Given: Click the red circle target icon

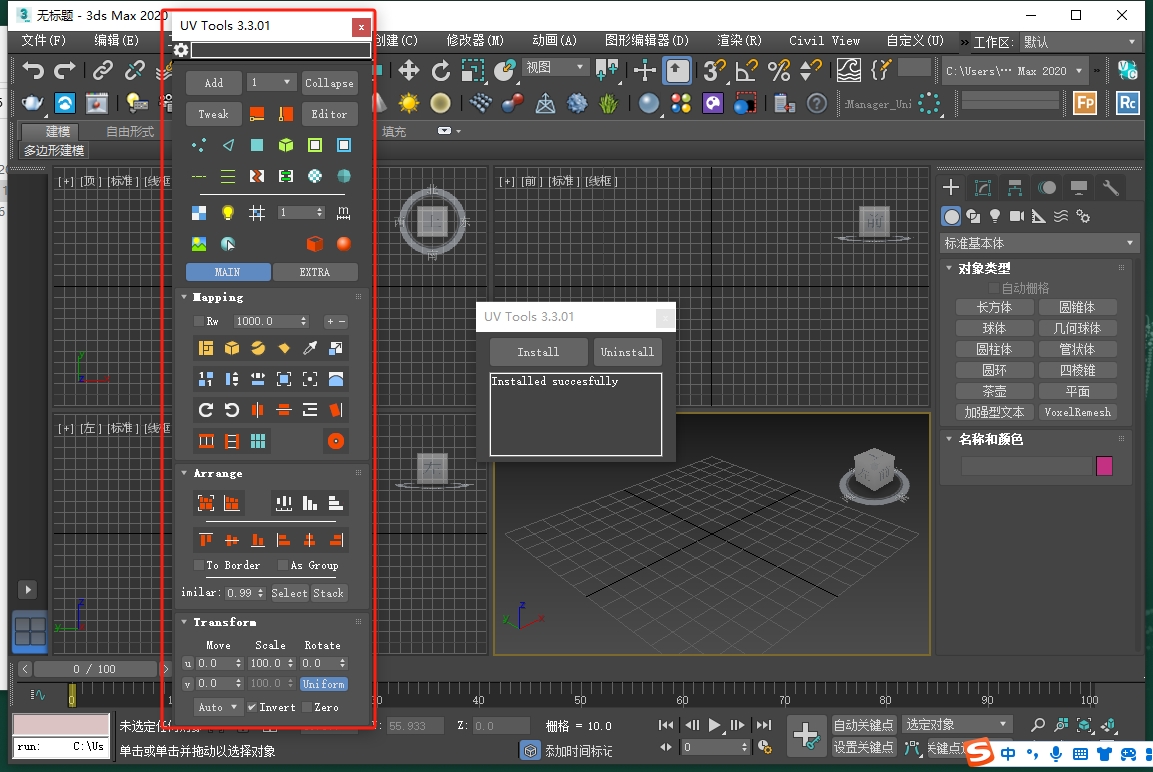Looking at the screenshot, I should pos(336,441).
